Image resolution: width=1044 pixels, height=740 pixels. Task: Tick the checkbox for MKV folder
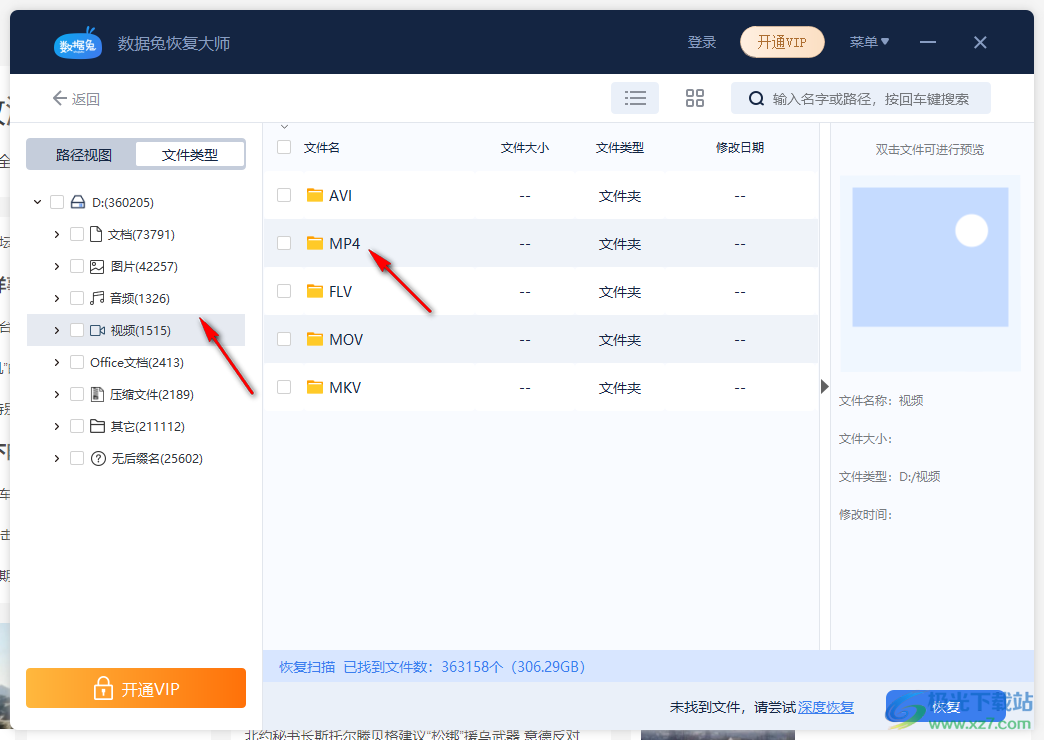click(283, 387)
